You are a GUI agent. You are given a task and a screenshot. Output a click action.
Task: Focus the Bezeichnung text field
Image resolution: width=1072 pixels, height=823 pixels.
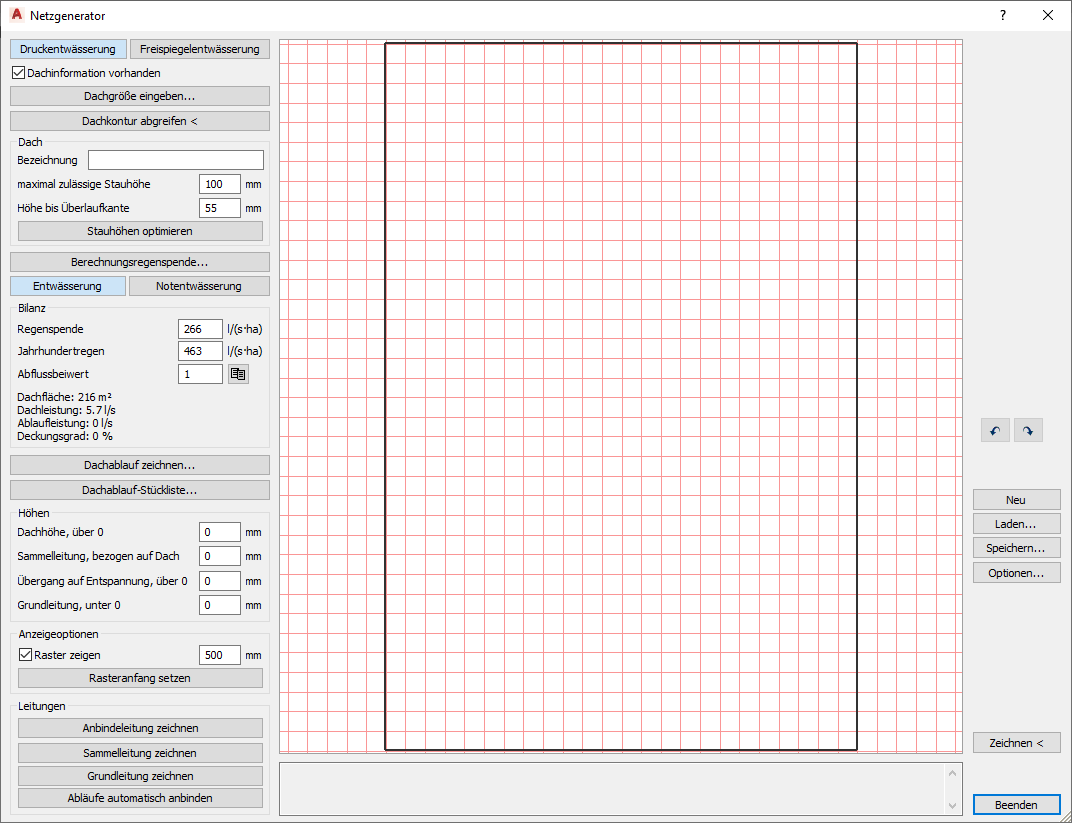click(176, 160)
